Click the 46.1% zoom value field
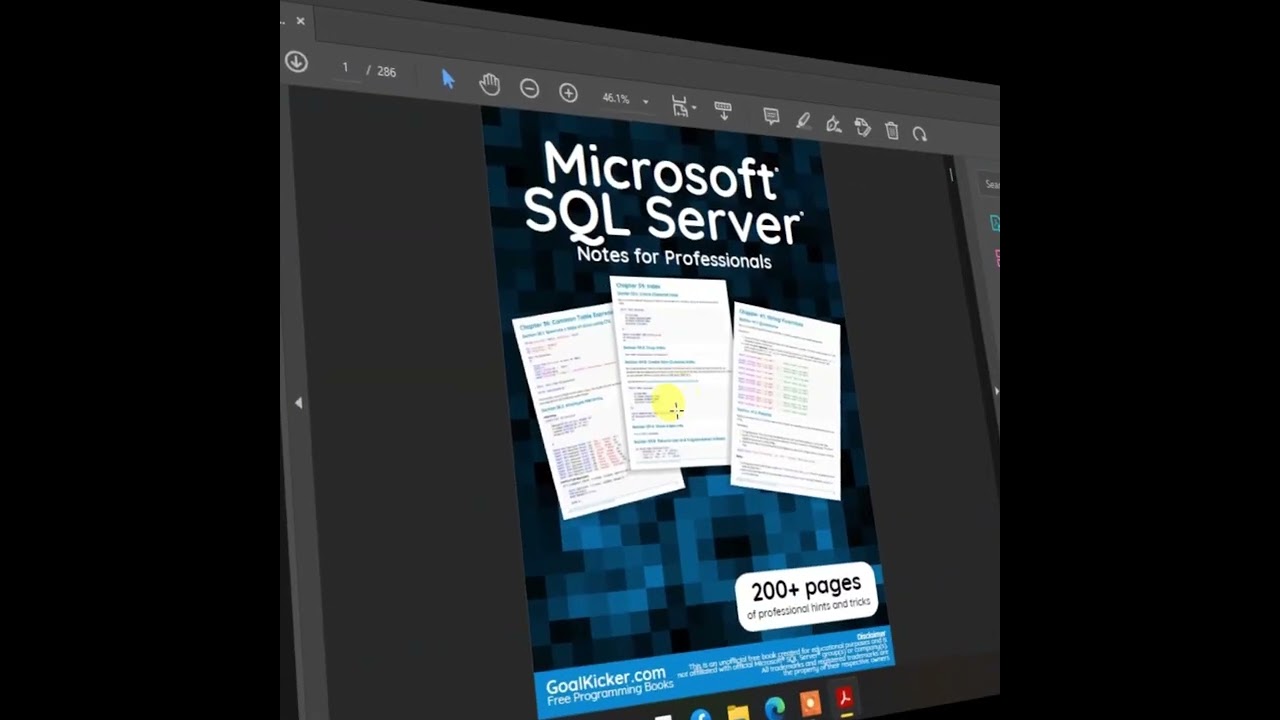The height and width of the screenshot is (720, 1280). tap(616, 98)
